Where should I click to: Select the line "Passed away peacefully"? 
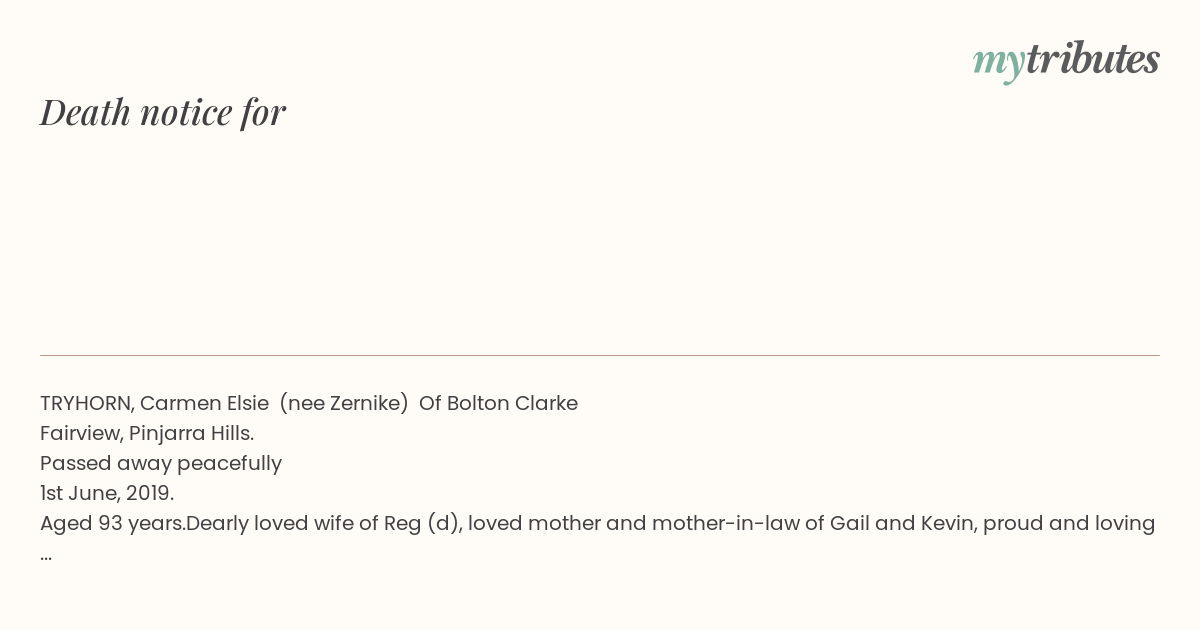pos(161,464)
